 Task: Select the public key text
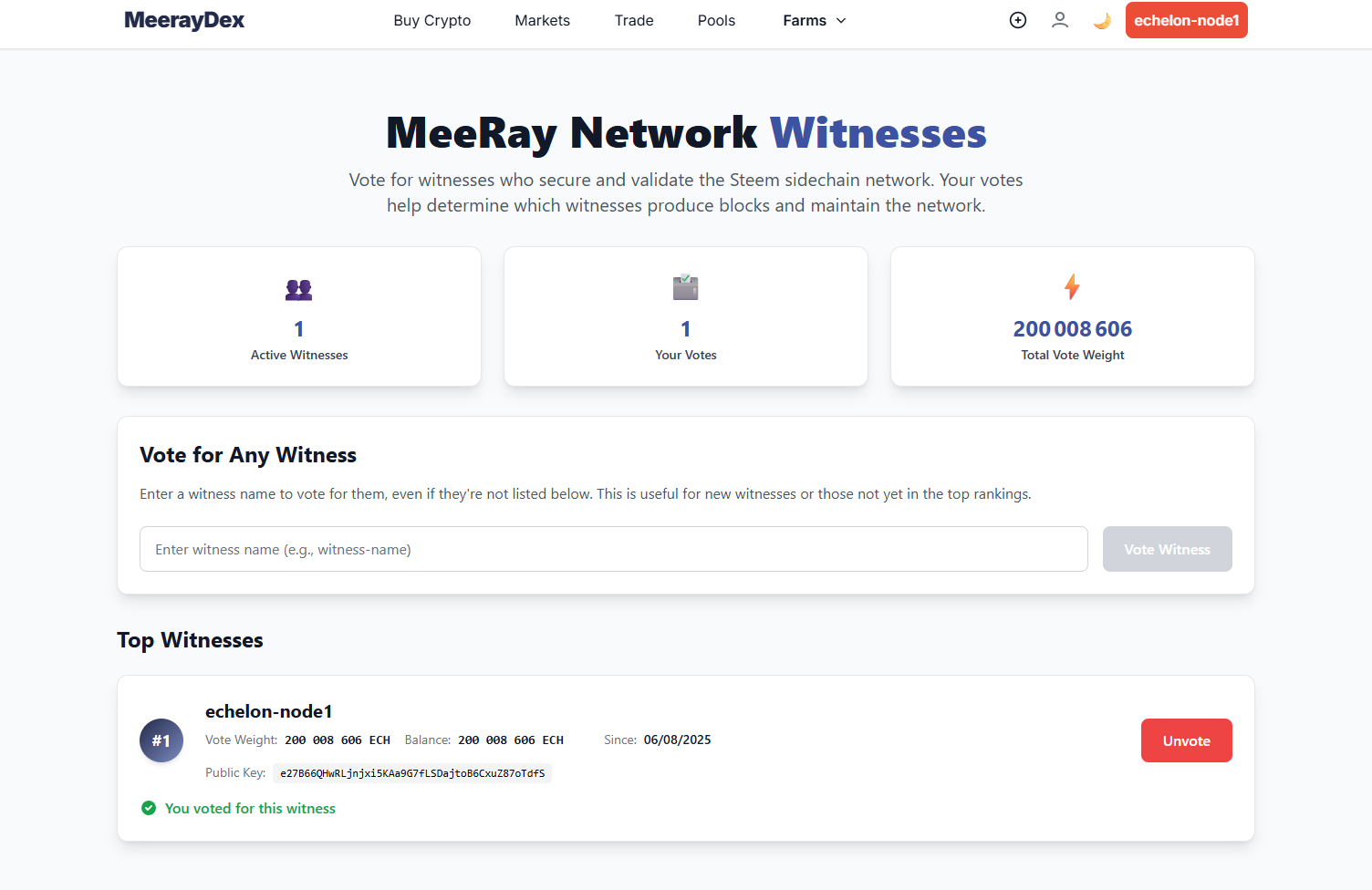coord(412,773)
